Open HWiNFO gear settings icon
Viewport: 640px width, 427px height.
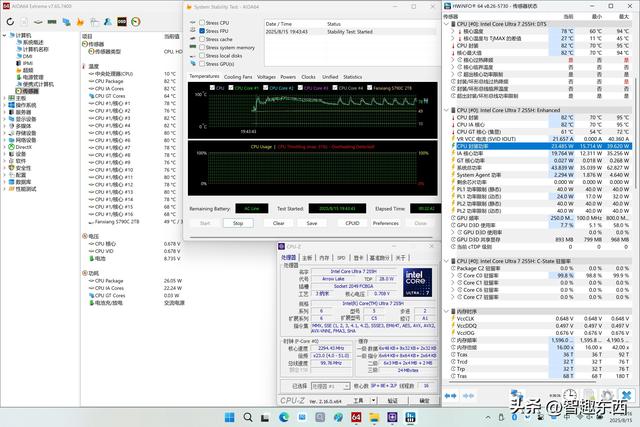pyautogui.click(x=607, y=395)
